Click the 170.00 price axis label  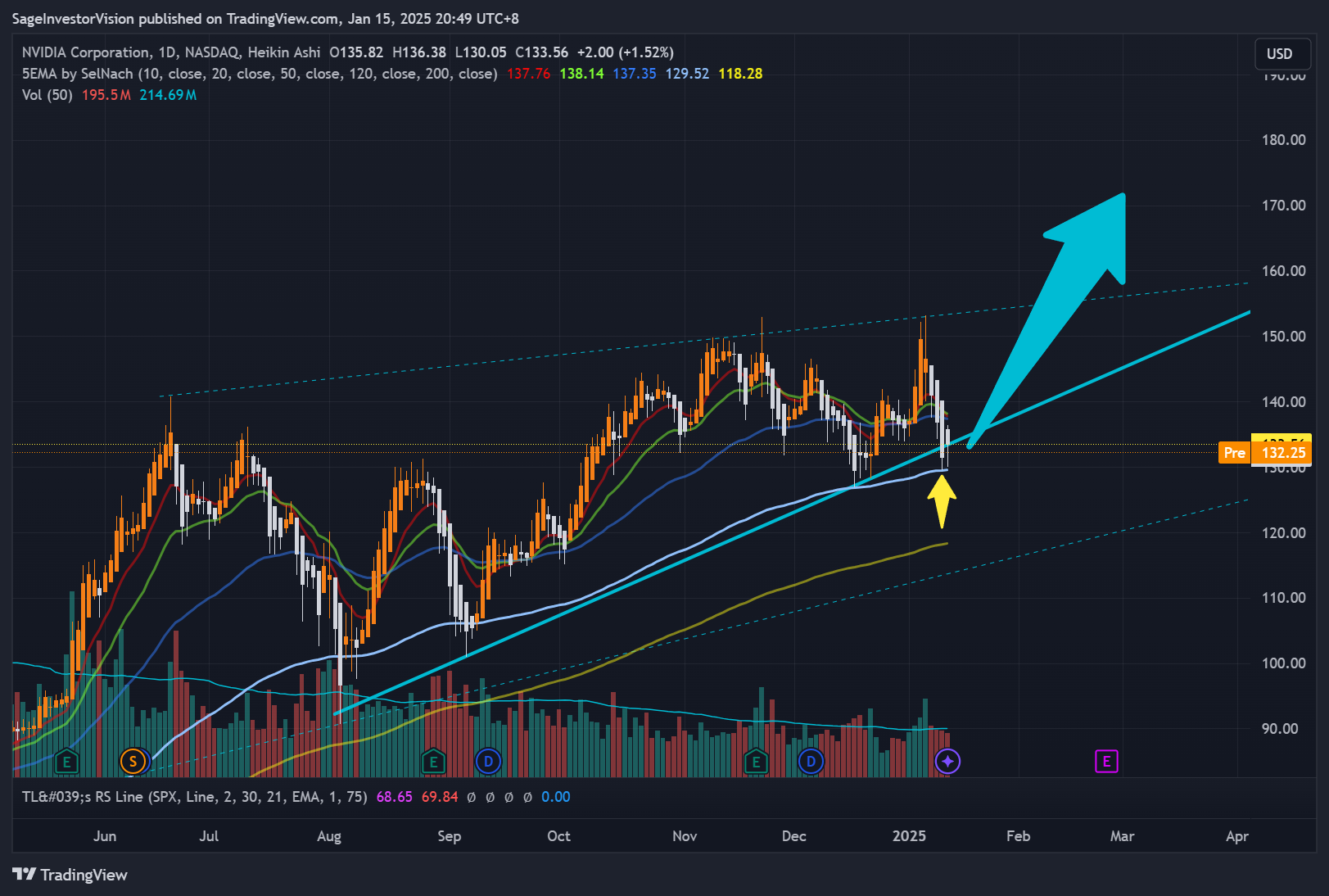pyautogui.click(x=1283, y=206)
